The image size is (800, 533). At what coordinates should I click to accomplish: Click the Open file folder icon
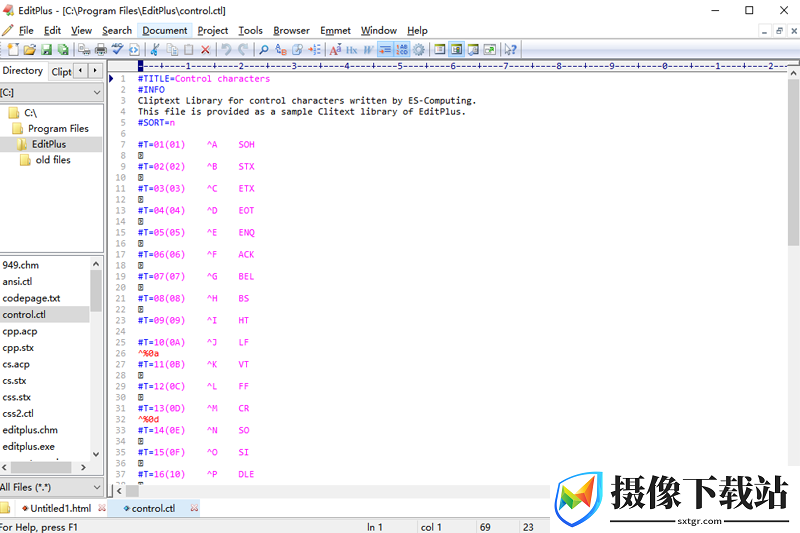click(x=30, y=49)
